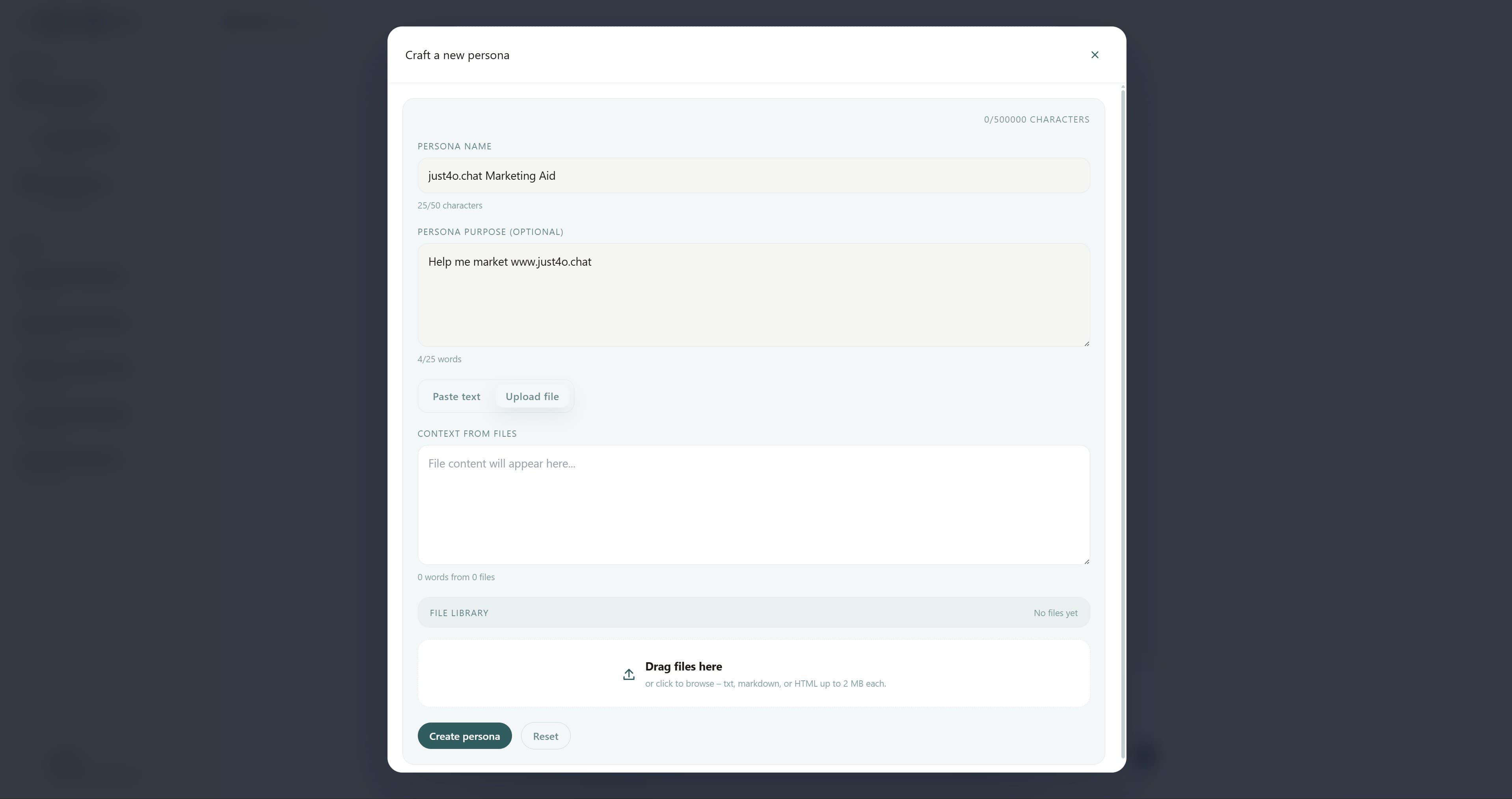Click inside the Persona Name input

tap(753, 175)
